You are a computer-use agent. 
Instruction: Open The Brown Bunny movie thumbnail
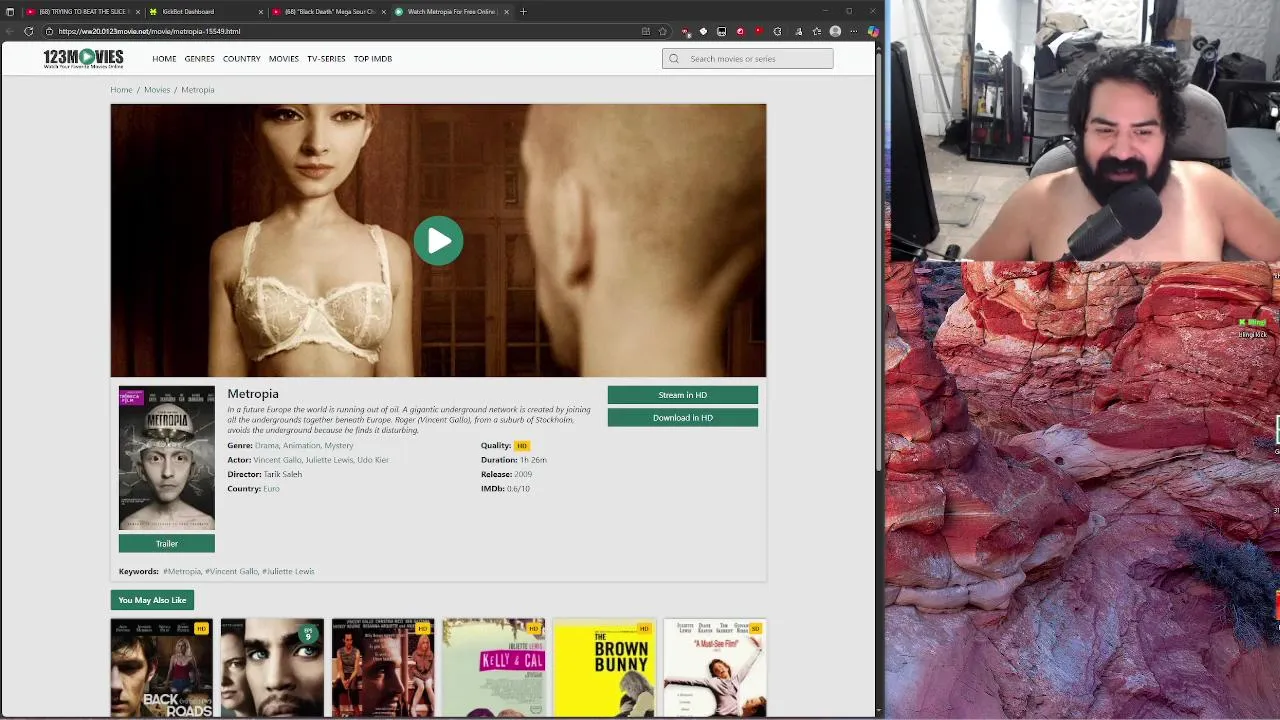click(x=605, y=667)
